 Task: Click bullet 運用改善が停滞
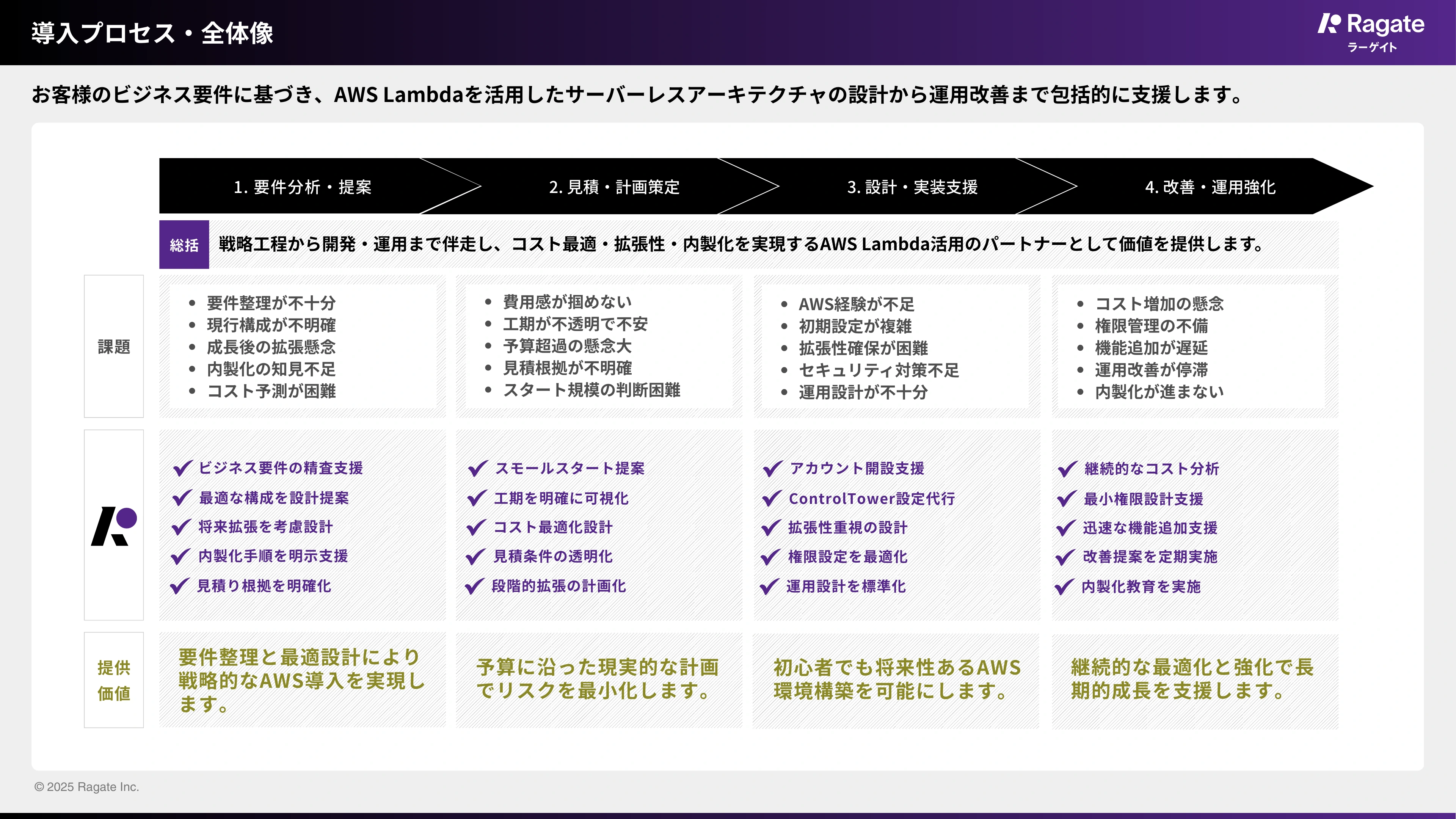[1152, 370]
